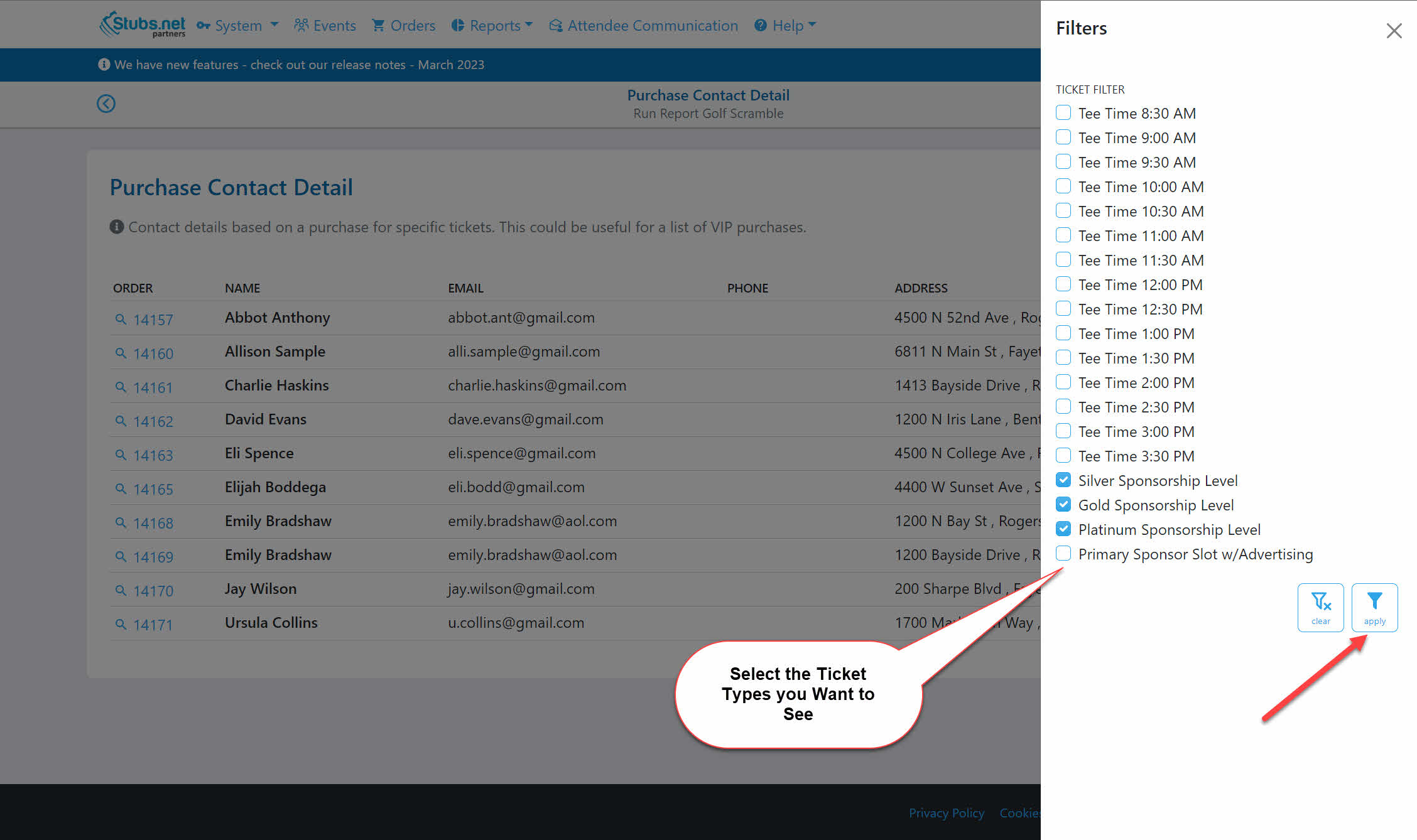Uncheck Platinum Sponsorship Level filter
Image resolution: width=1417 pixels, height=840 pixels.
click(x=1063, y=529)
